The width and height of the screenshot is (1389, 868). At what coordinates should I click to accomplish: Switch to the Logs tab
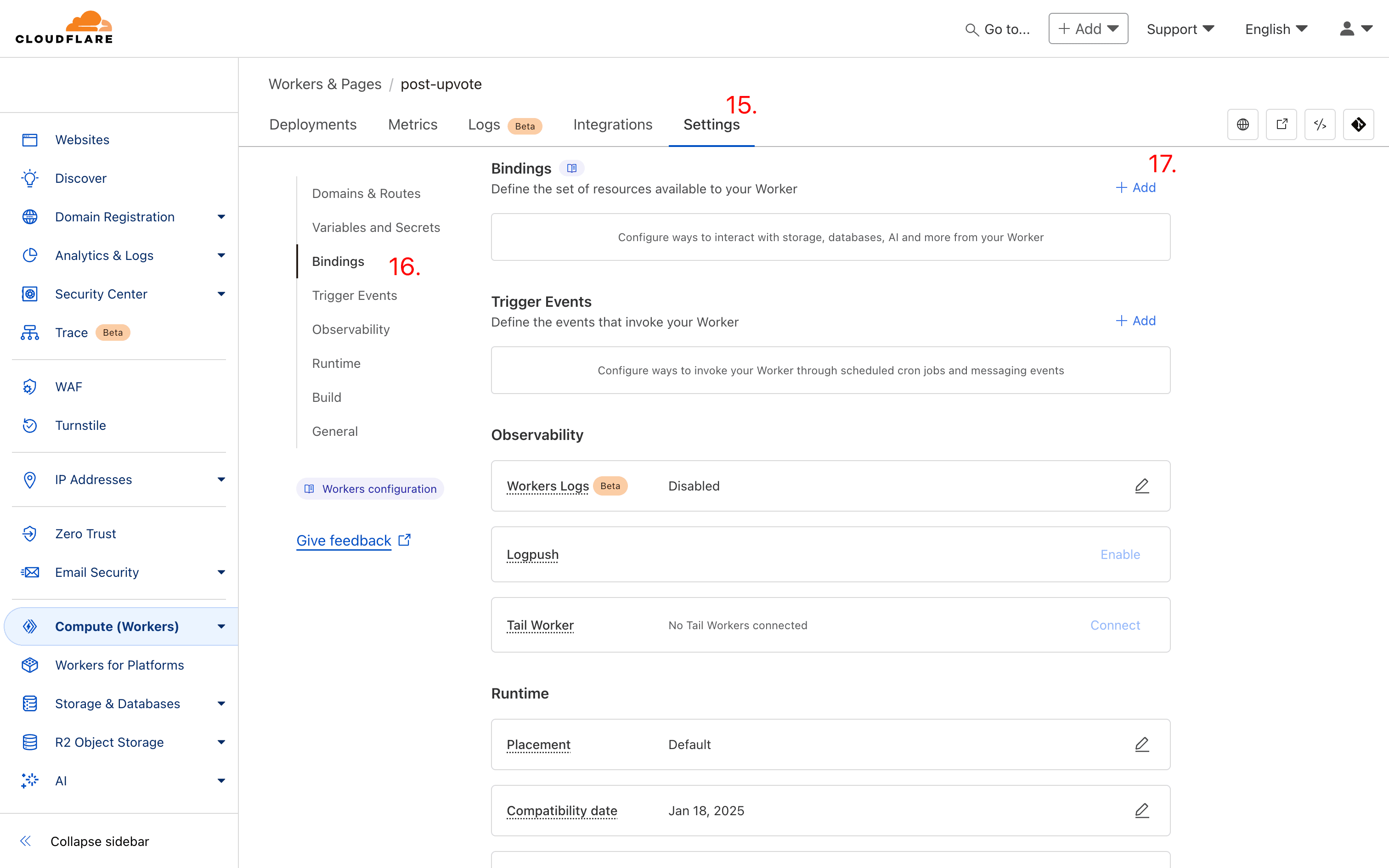(504, 124)
